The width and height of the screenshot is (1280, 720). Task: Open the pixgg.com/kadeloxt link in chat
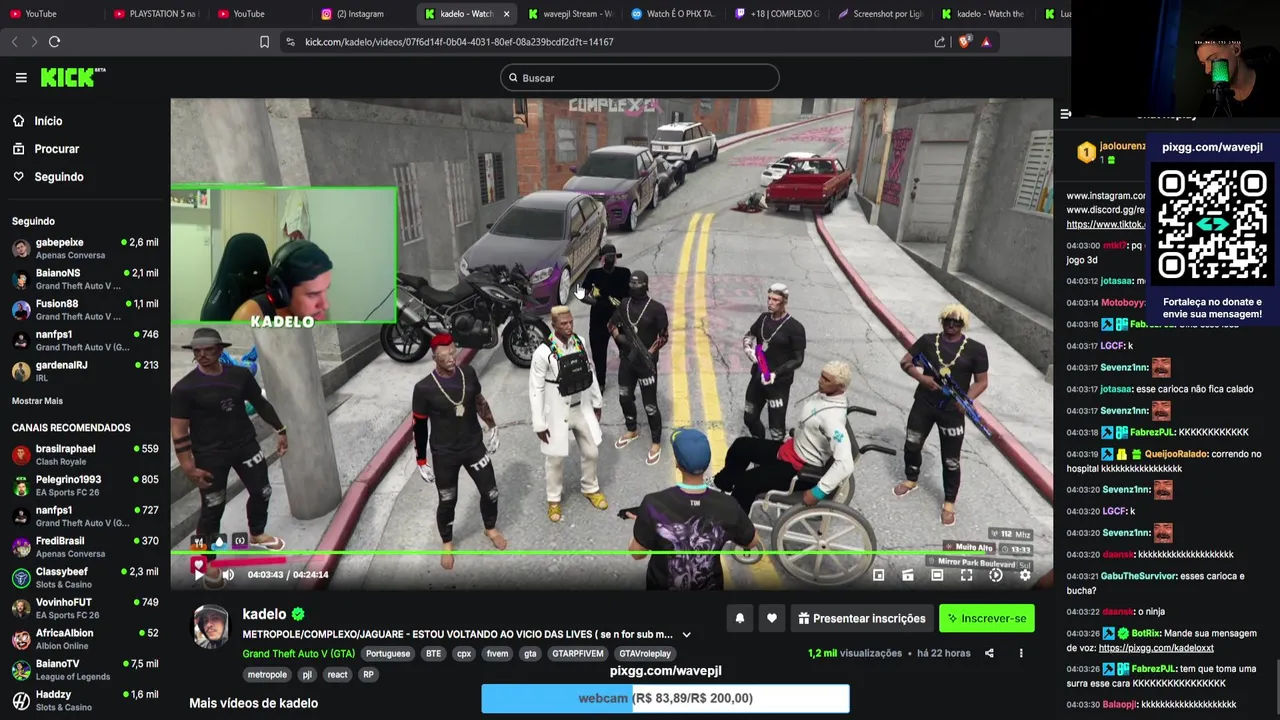pos(1156,648)
